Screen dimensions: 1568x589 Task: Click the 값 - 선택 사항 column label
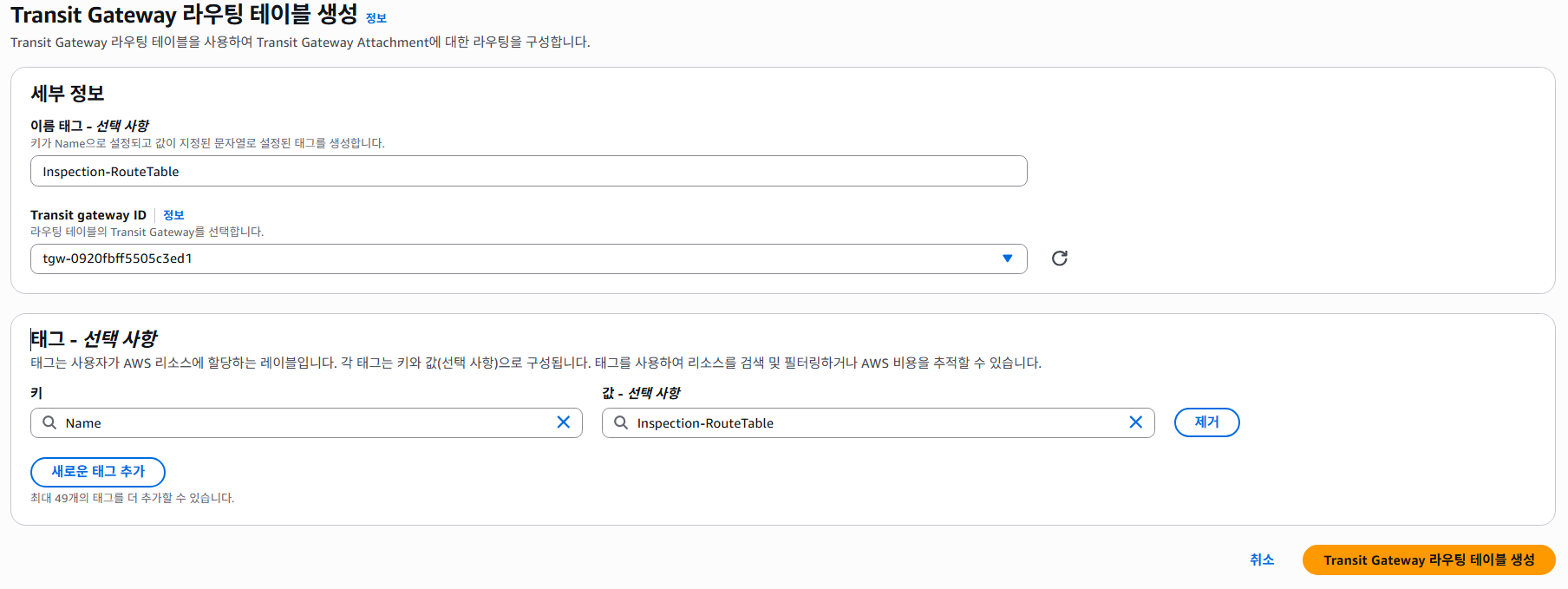pos(641,393)
